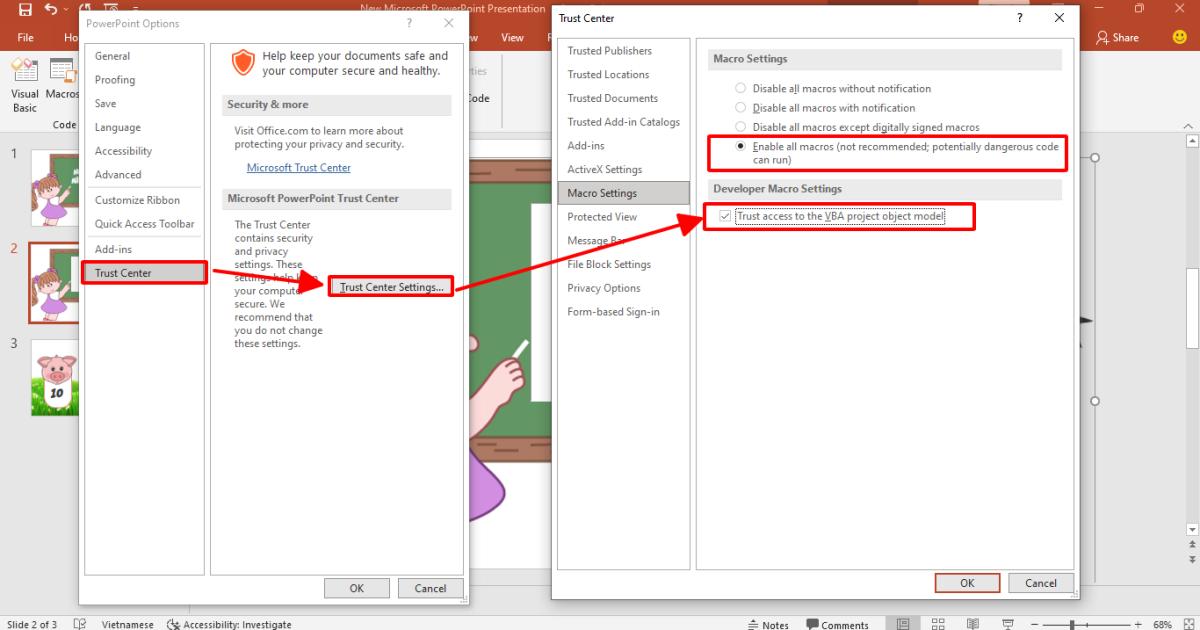The height and width of the screenshot is (630, 1200).
Task: Click the fit slide to window icon
Action: [x=1188, y=624]
